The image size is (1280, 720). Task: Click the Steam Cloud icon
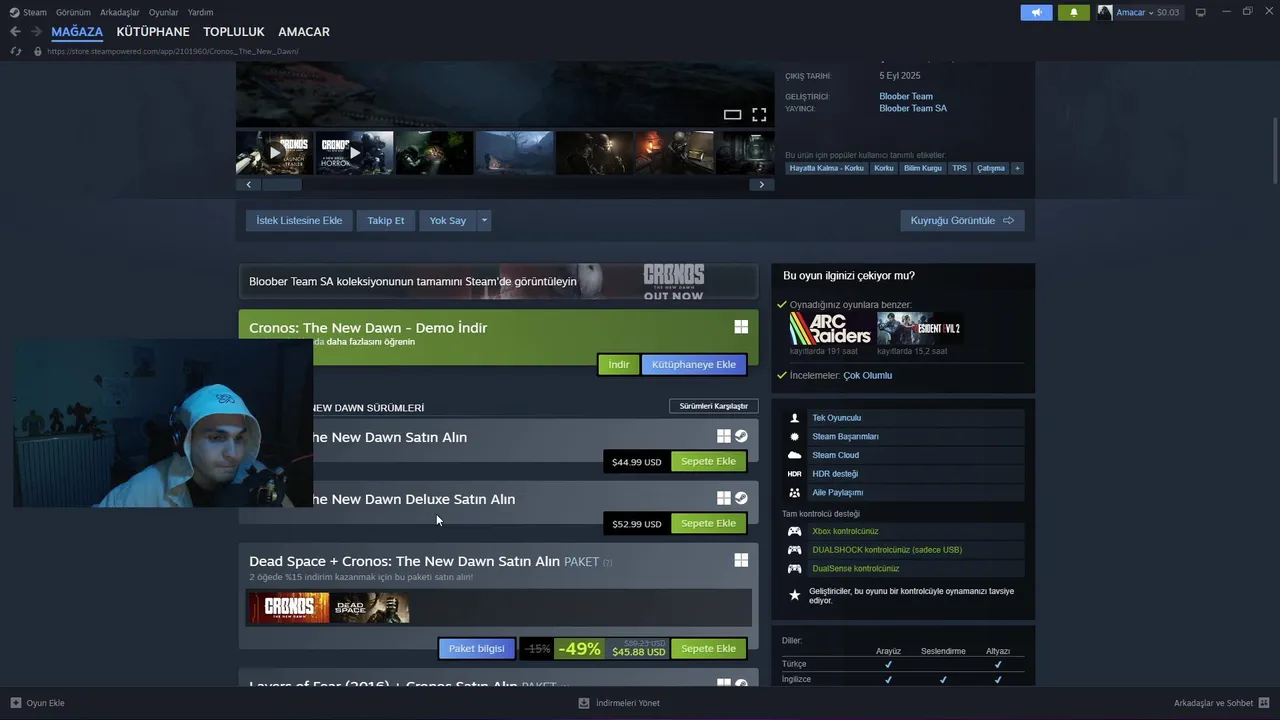(794, 455)
